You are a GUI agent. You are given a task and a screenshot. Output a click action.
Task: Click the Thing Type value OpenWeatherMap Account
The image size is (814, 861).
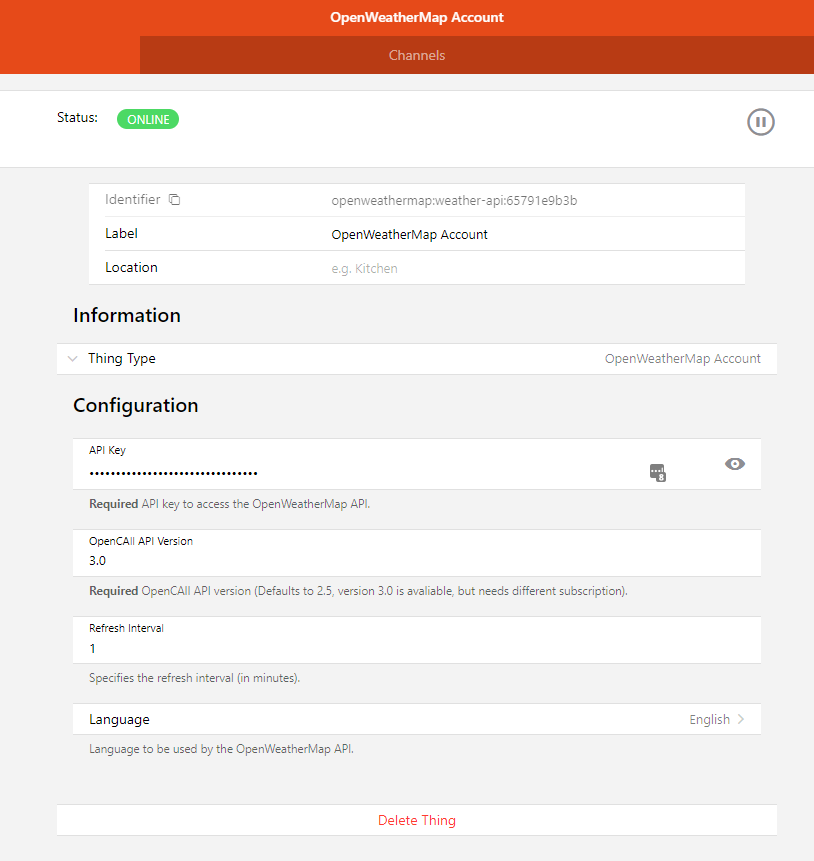click(683, 359)
